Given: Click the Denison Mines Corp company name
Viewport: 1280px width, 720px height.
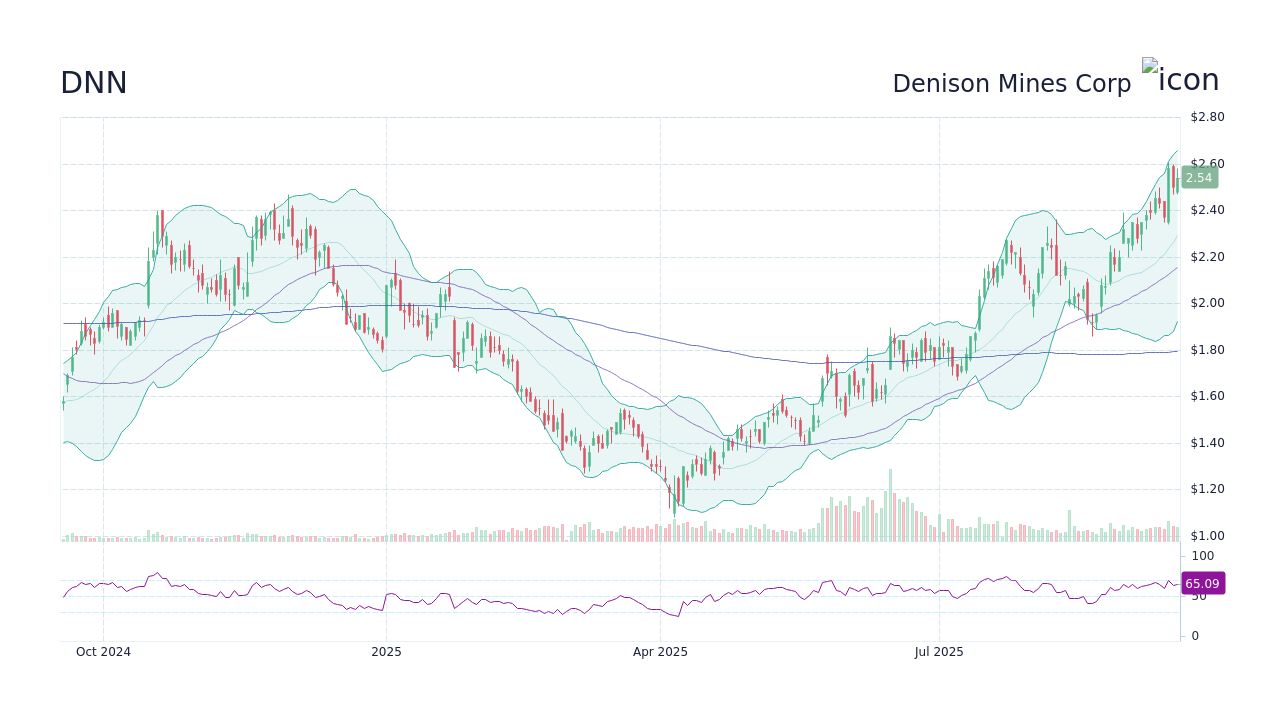Looking at the screenshot, I should point(1012,83).
